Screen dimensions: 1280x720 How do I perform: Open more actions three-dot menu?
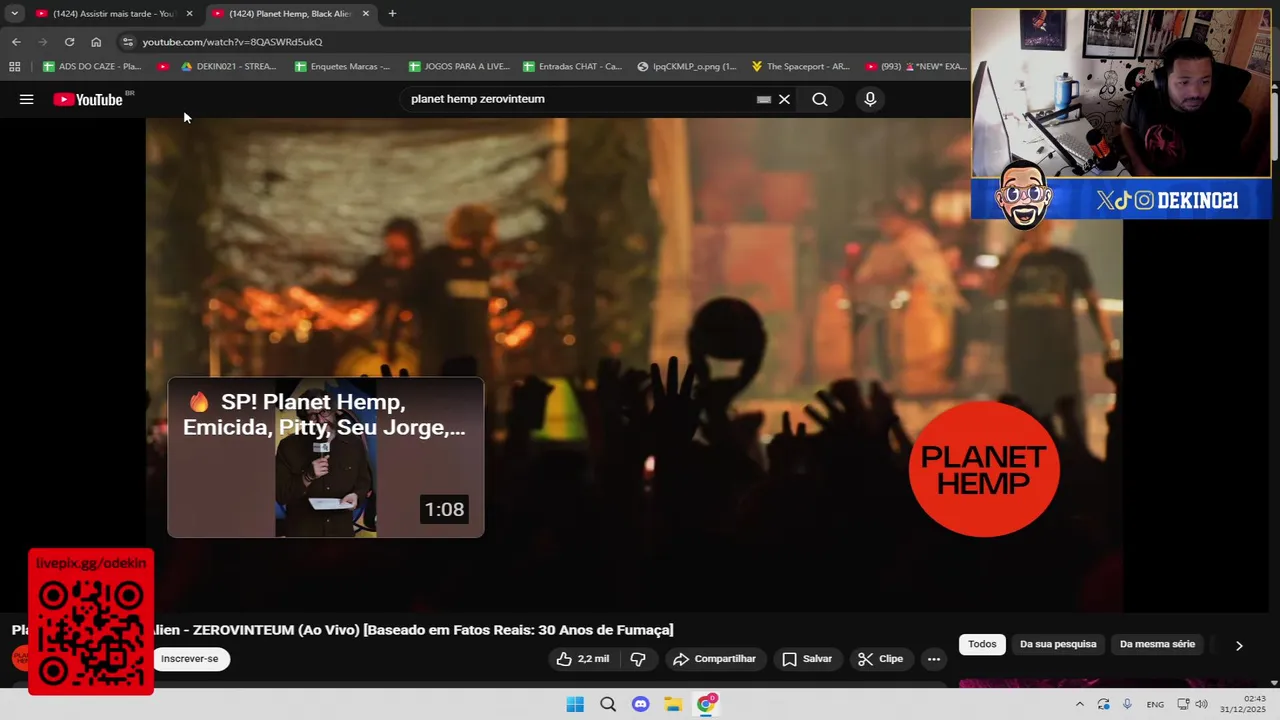point(934,659)
